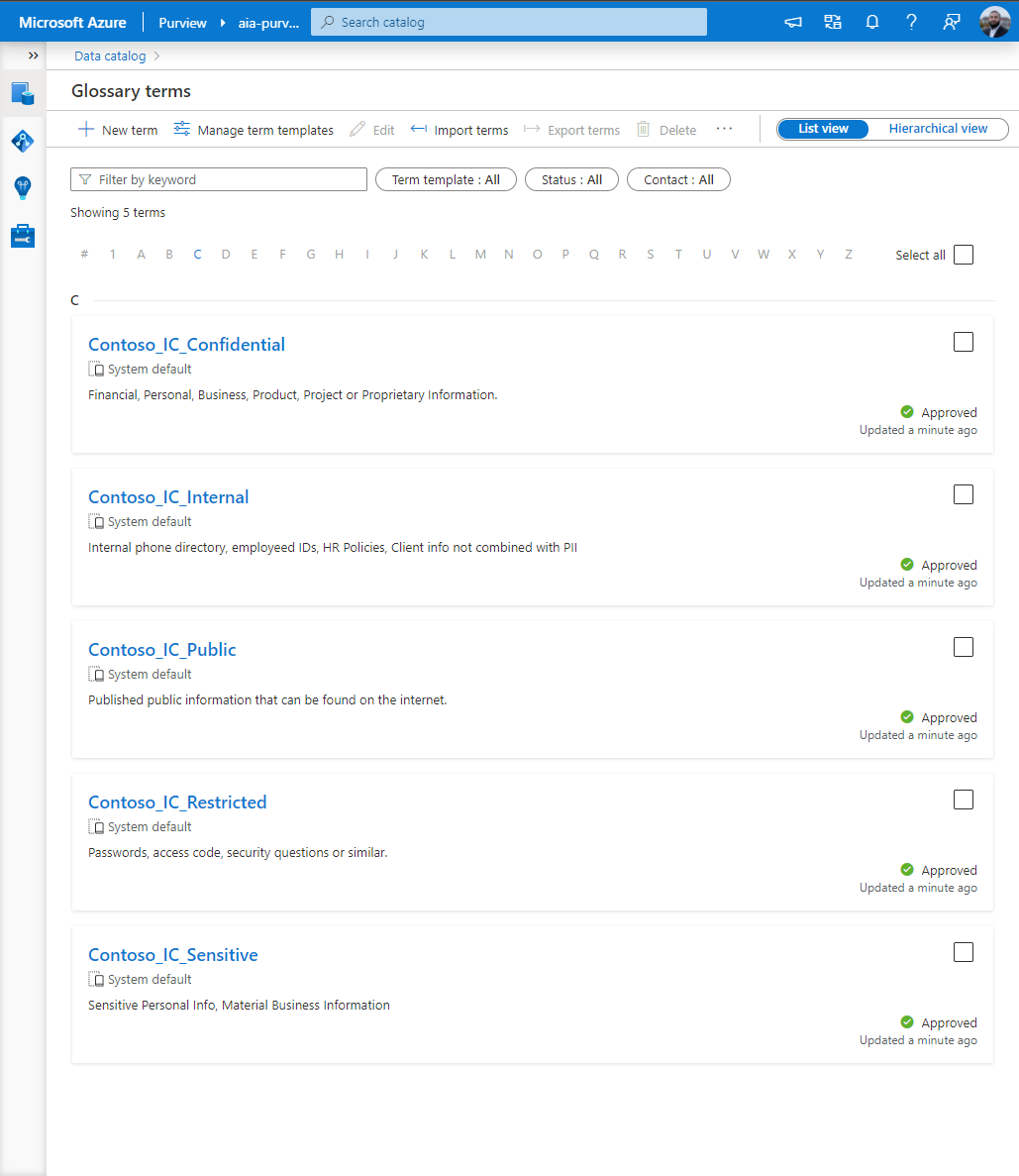This screenshot has height=1176, width=1019.
Task: Check the Contoso_IC_Confidential checkbox
Action: tap(964, 342)
